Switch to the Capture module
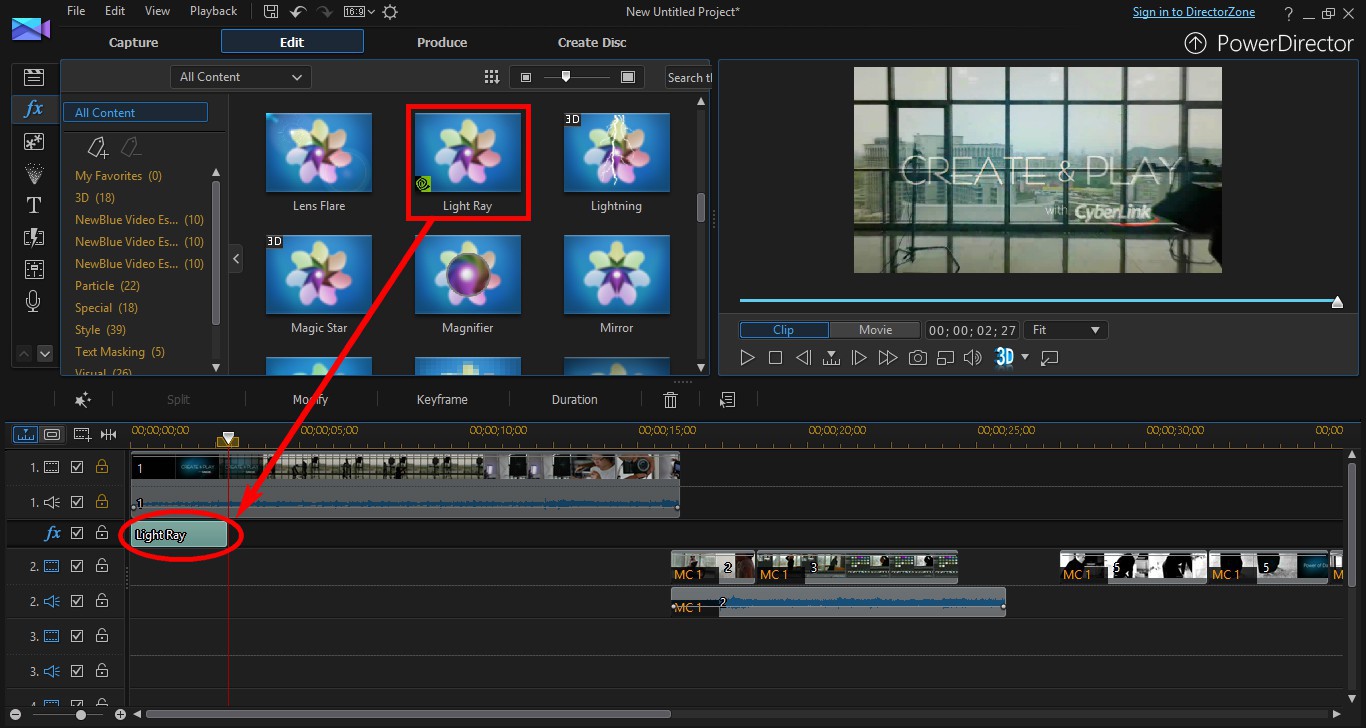 [134, 42]
